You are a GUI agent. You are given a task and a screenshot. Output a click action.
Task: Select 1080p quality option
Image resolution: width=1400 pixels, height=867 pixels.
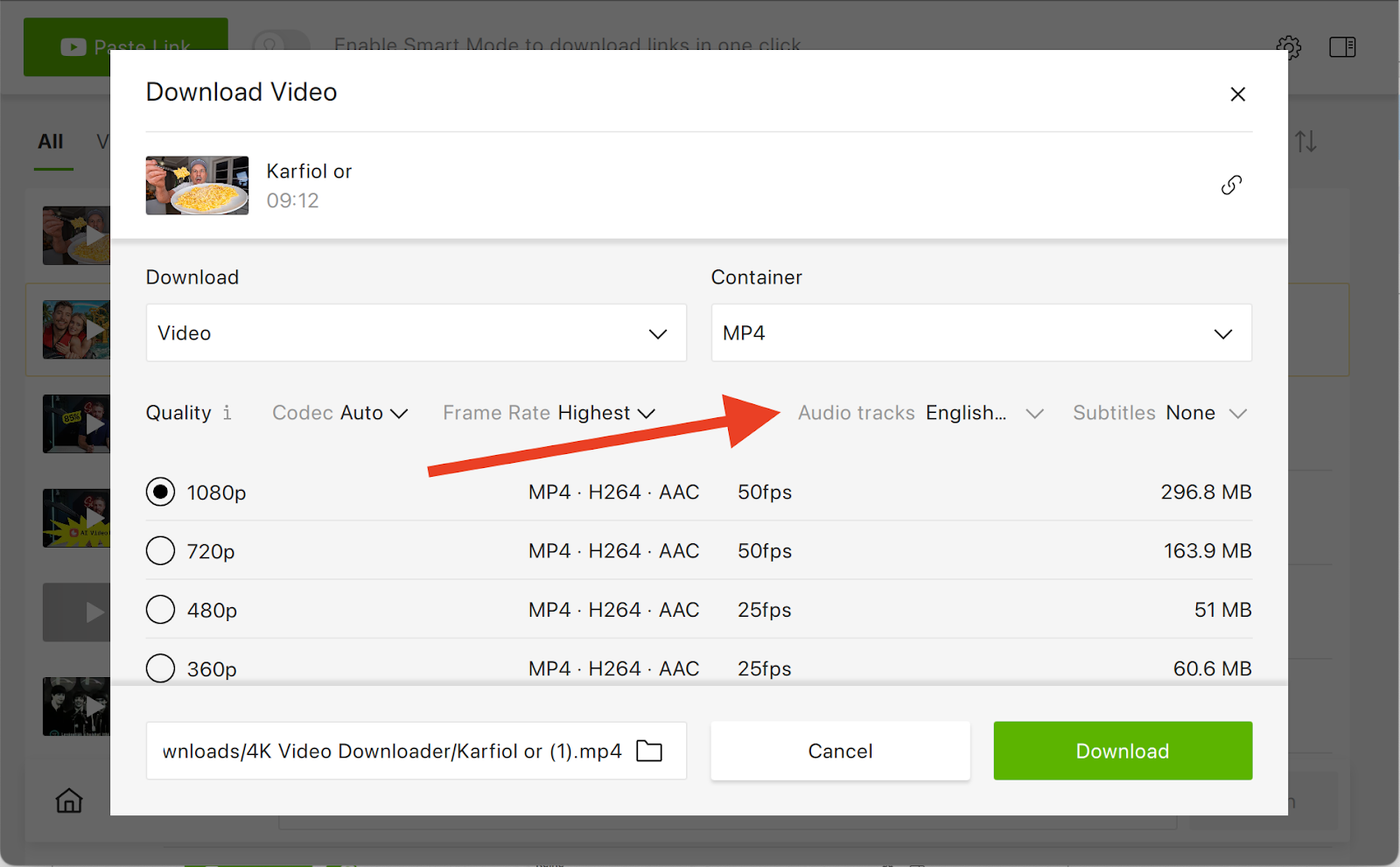click(160, 492)
